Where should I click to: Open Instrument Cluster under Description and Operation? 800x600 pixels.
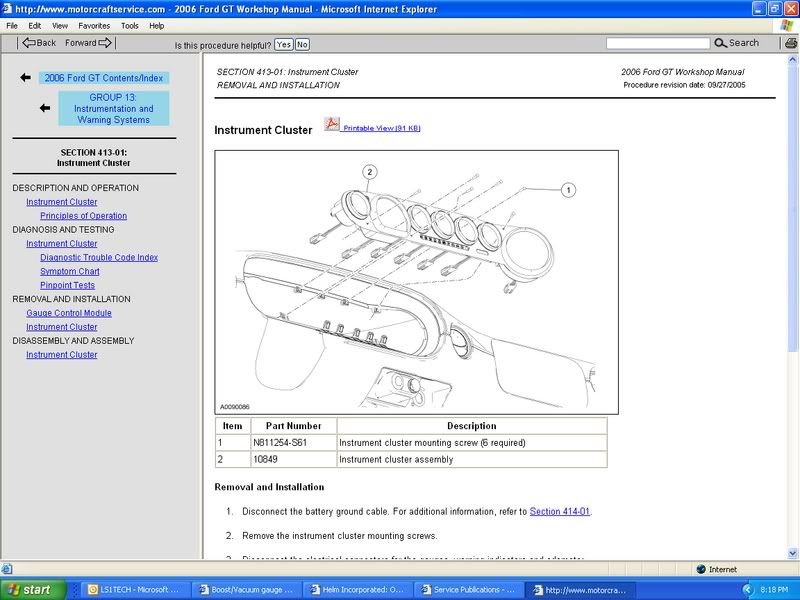click(x=62, y=202)
